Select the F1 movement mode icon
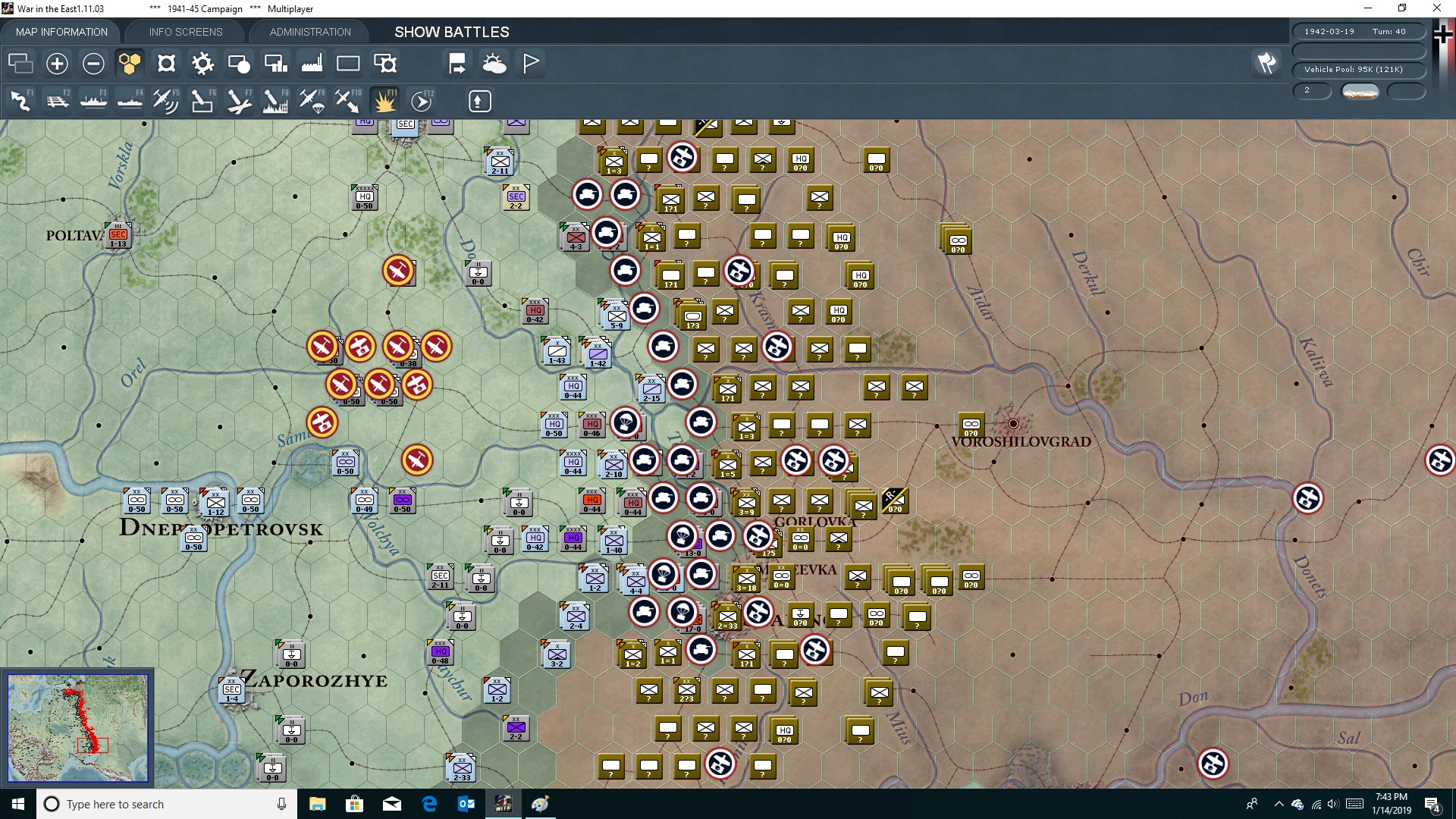This screenshot has width=1456, height=819. coord(20,101)
